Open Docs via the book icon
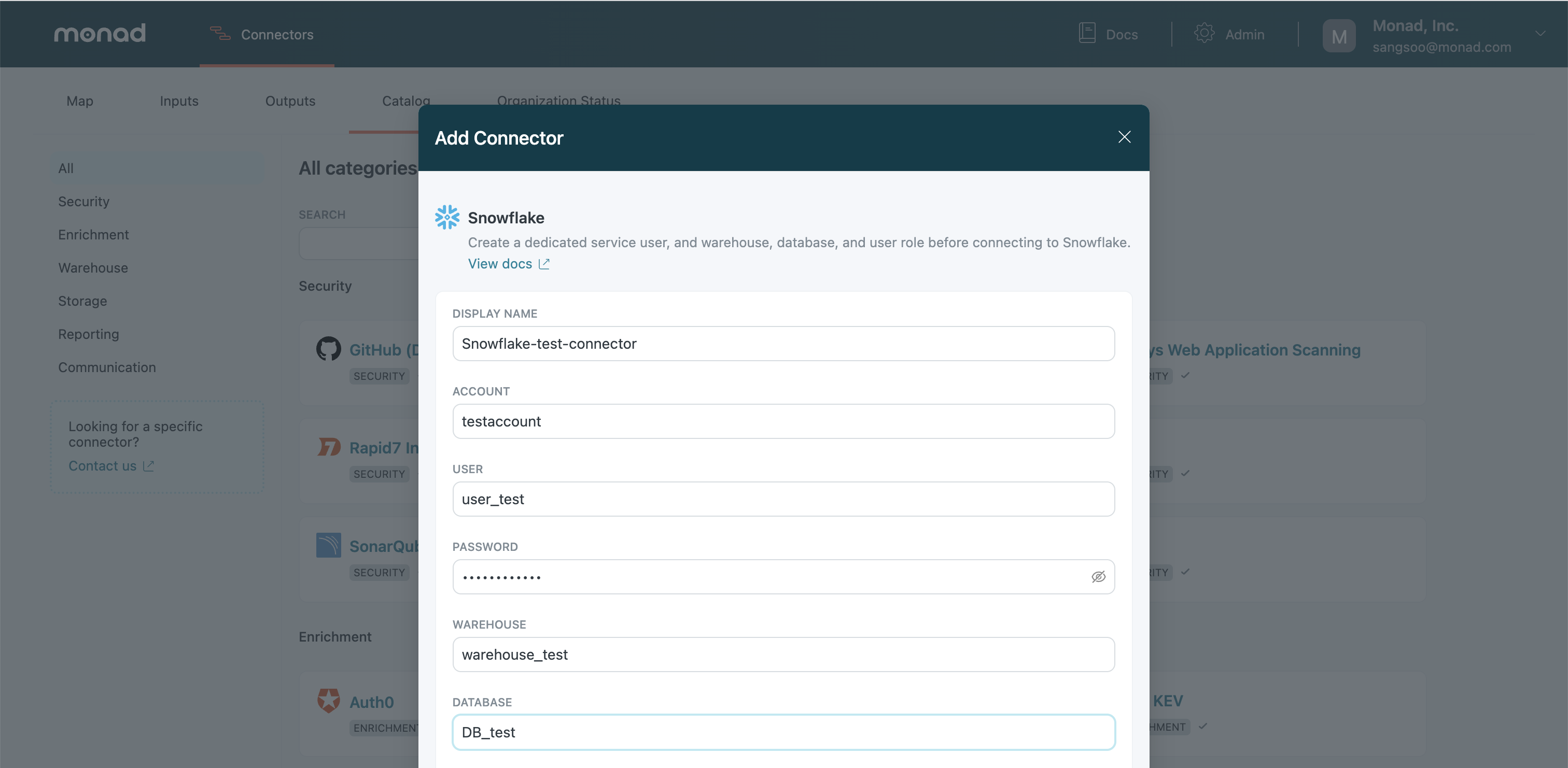Viewport: 1568px width, 768px height. tap(1087, 33)
